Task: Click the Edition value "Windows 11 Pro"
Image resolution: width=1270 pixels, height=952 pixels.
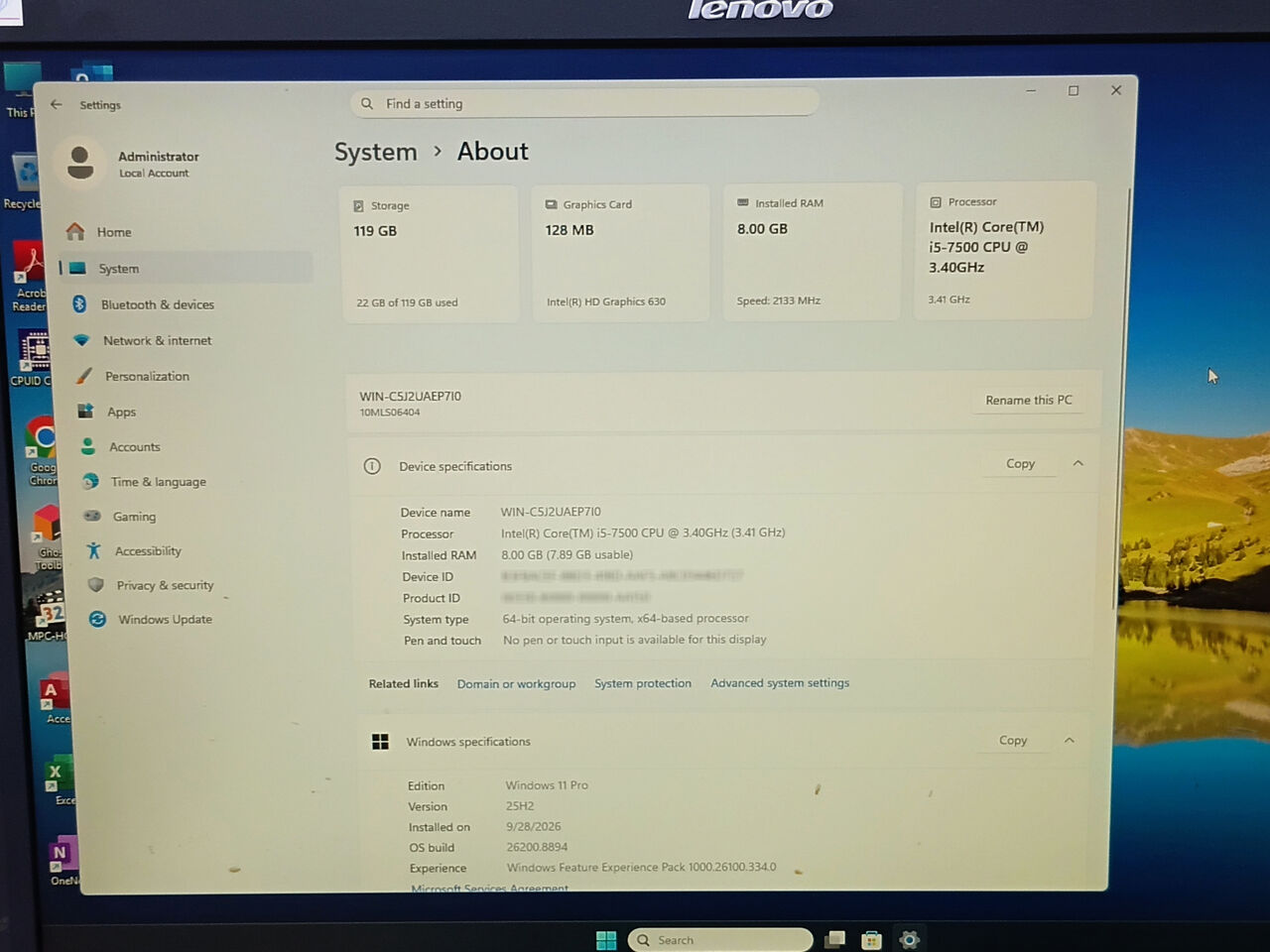Action: pyautogui.click(x=547, y=785)
